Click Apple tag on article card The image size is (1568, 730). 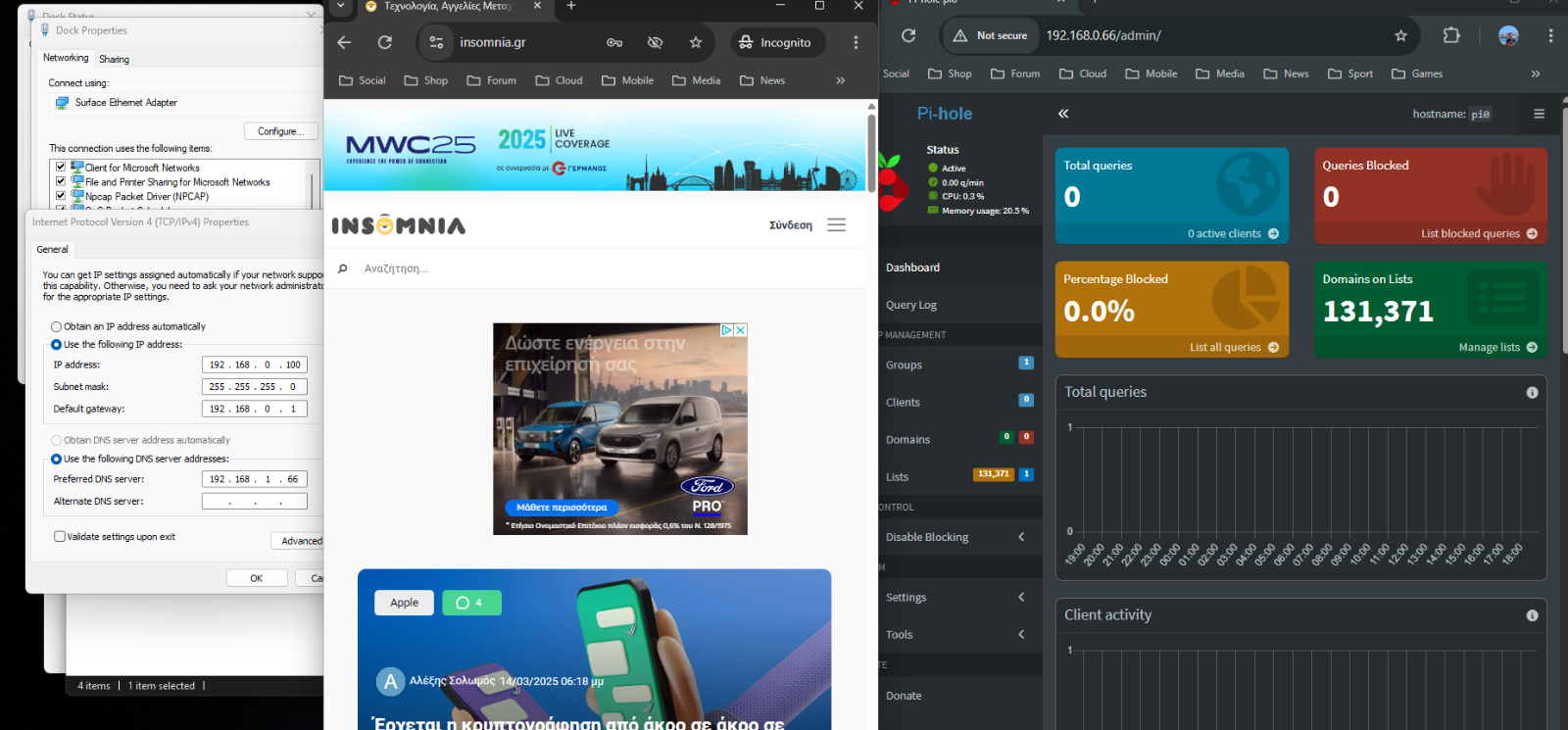coord(405,603)
